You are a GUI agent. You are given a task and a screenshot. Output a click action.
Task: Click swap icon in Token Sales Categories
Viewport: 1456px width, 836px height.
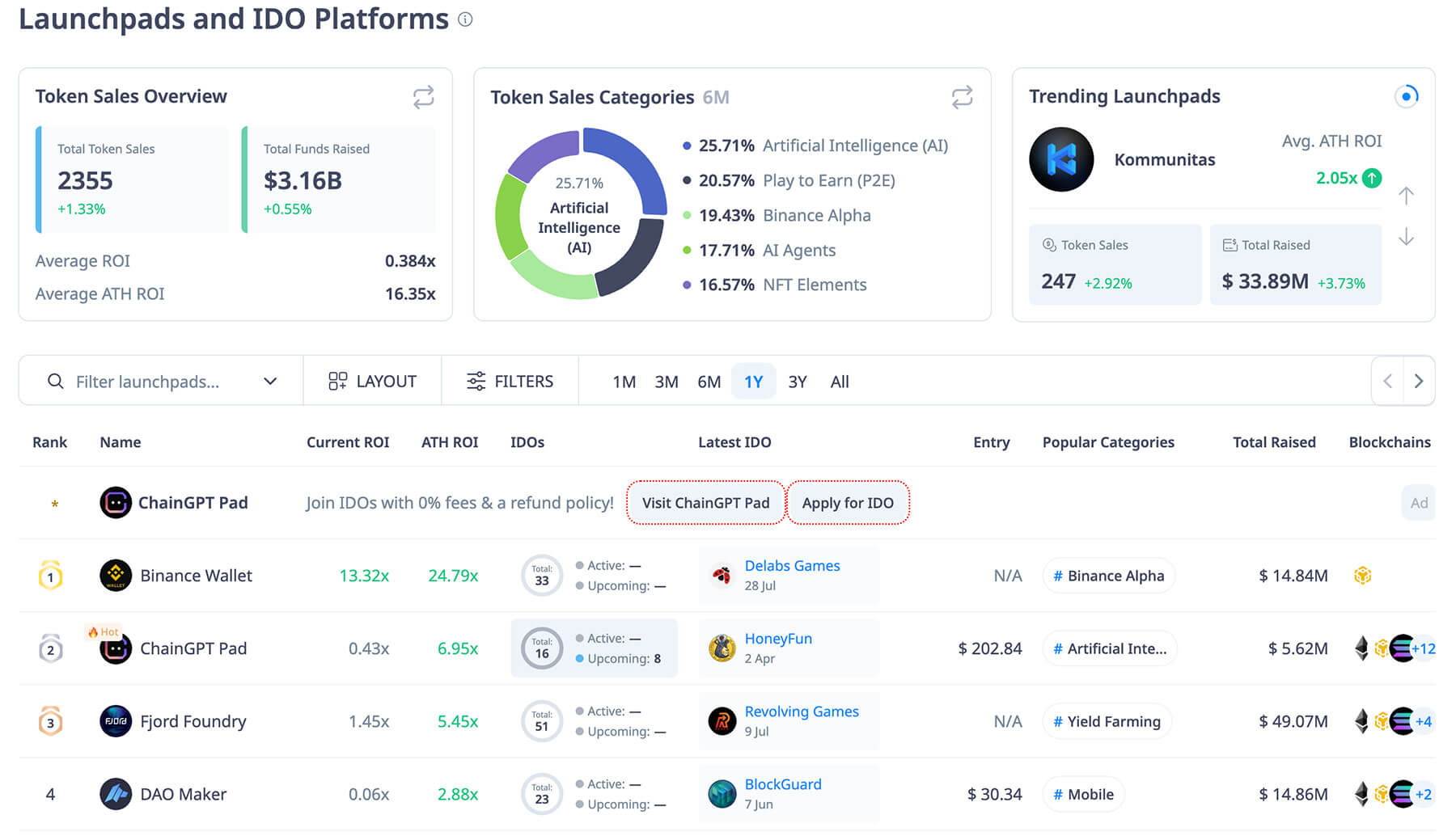pyautogui.click(x=962, y=98)
